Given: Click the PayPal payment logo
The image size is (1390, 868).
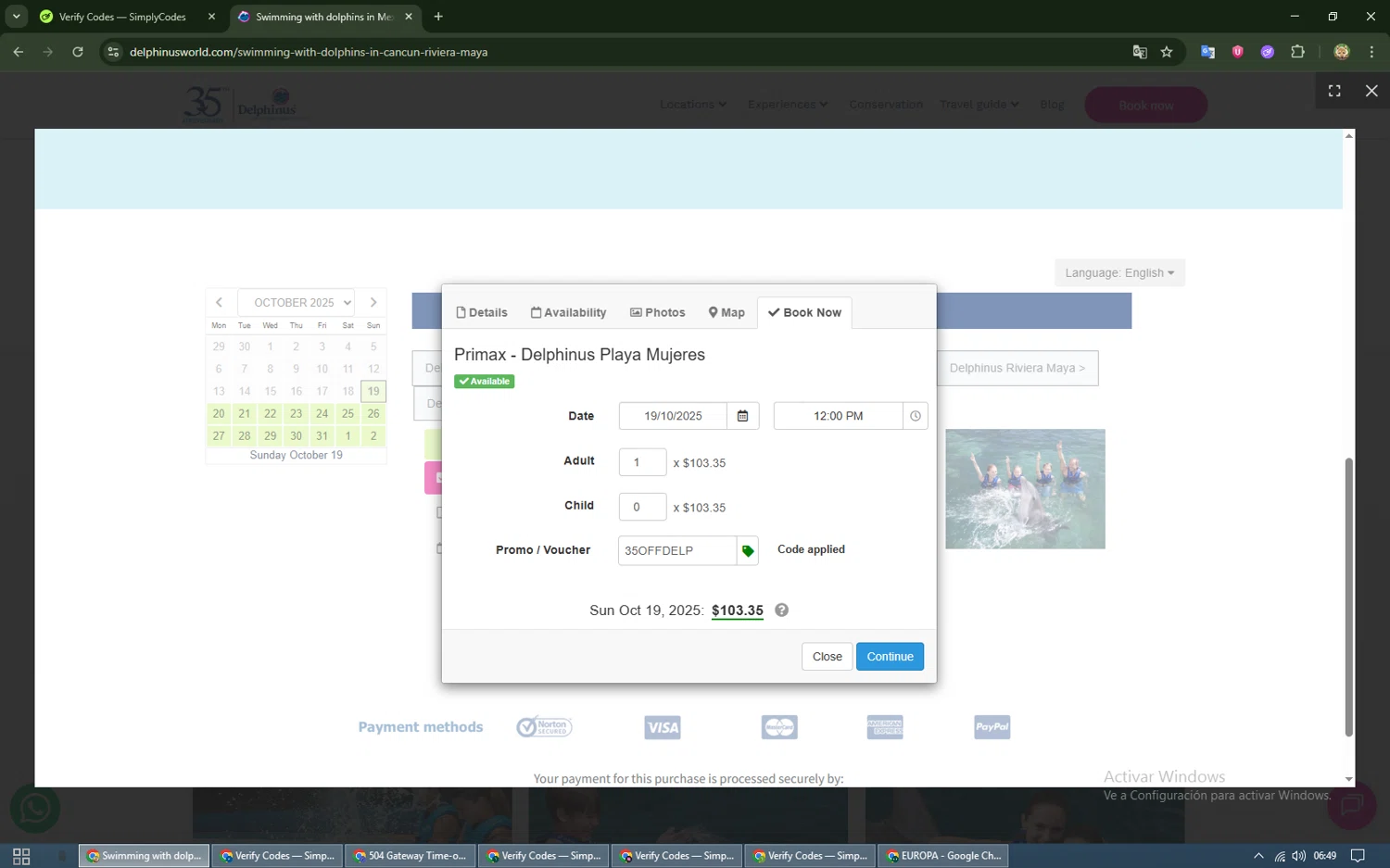Looking at the screenshot, I should (992, 727).
